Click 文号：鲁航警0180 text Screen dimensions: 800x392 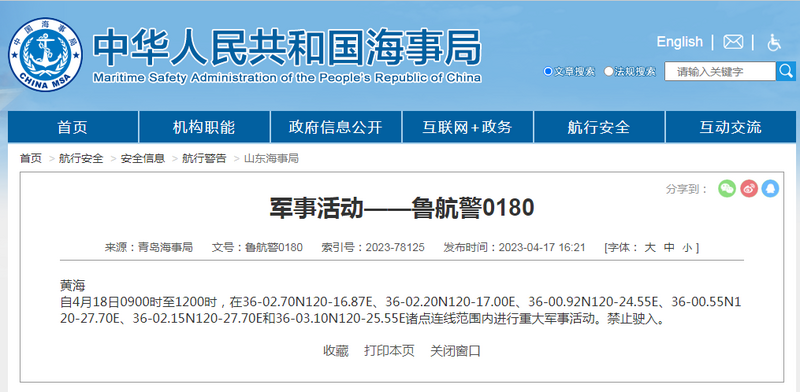coord(257,248)
